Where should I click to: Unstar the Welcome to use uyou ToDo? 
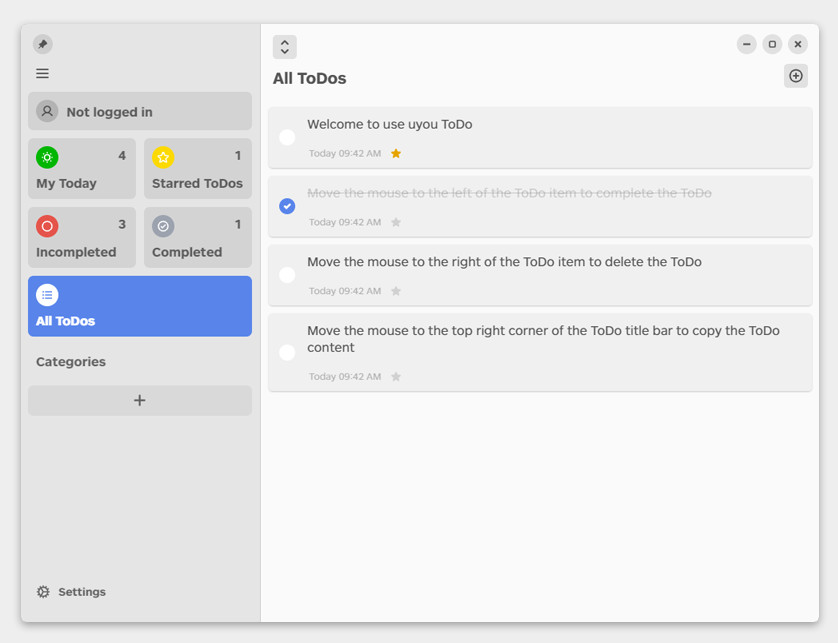coord(396,154)
